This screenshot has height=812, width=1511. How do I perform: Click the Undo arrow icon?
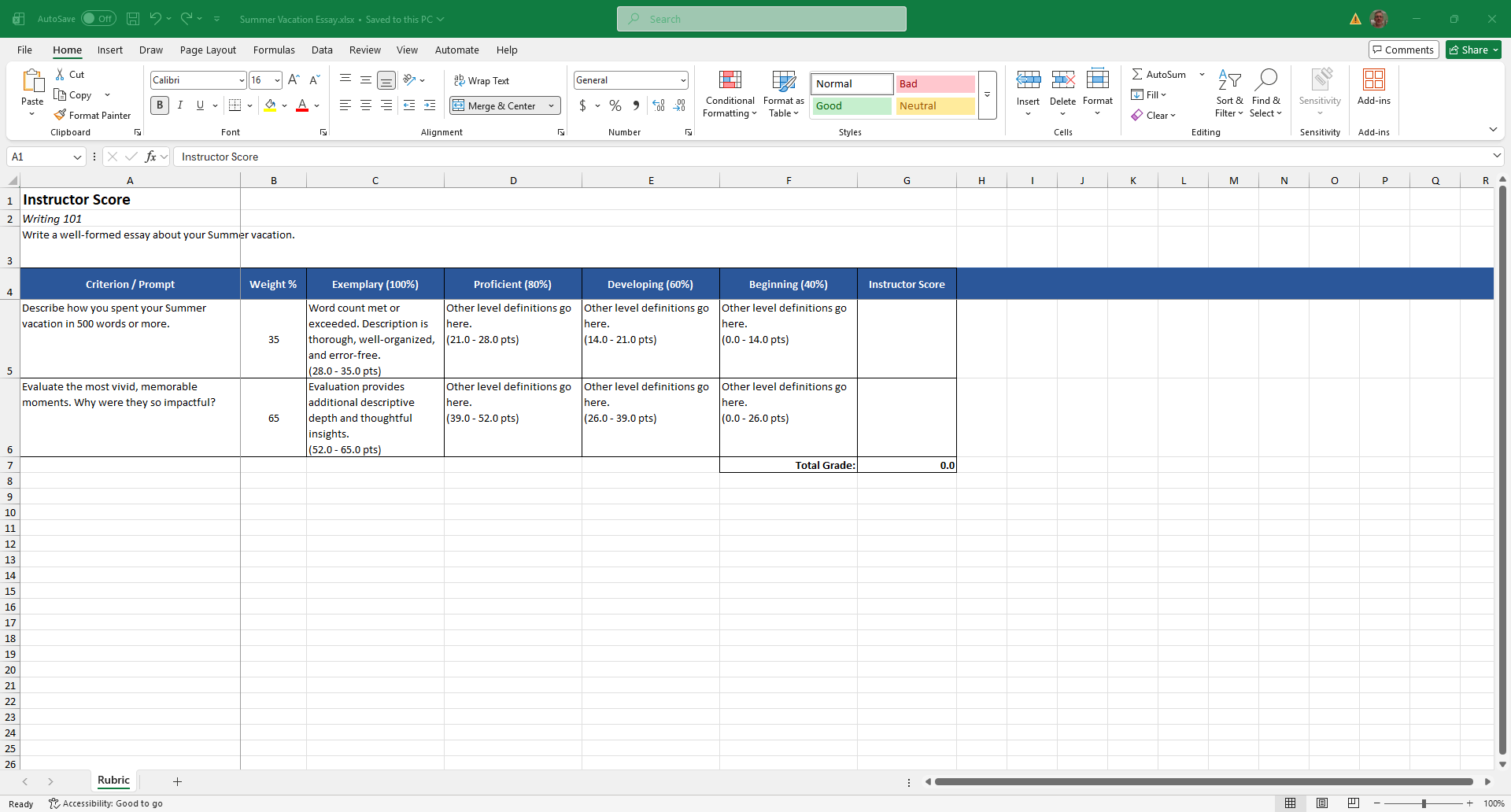(x=156, y=19)
